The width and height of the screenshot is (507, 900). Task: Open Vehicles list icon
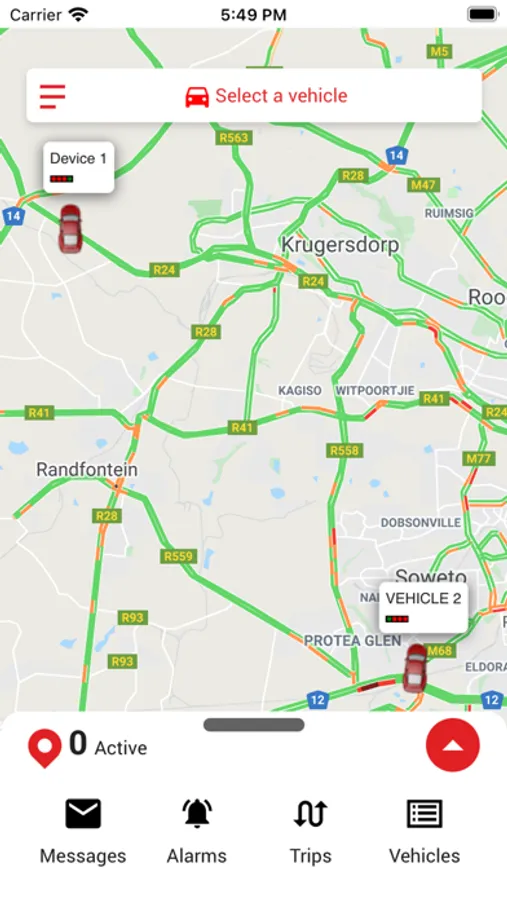click(425, 814)
